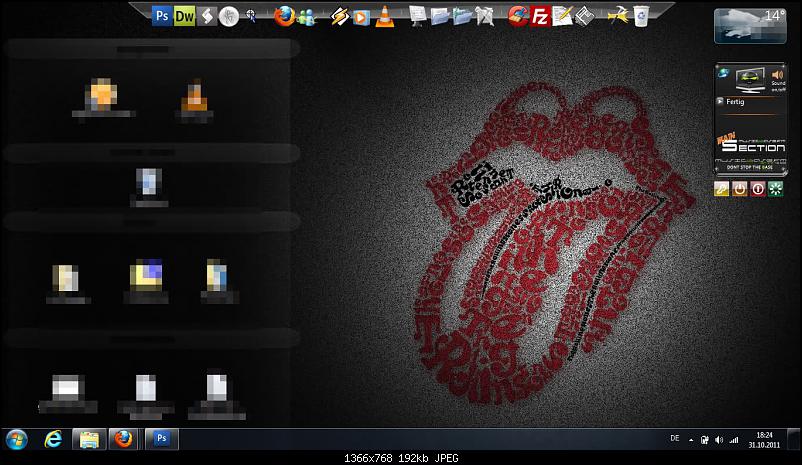The height and width of the screenshot is (465, 802).
Task: Open the DE language selector in the tray
Action: (675, 438)
